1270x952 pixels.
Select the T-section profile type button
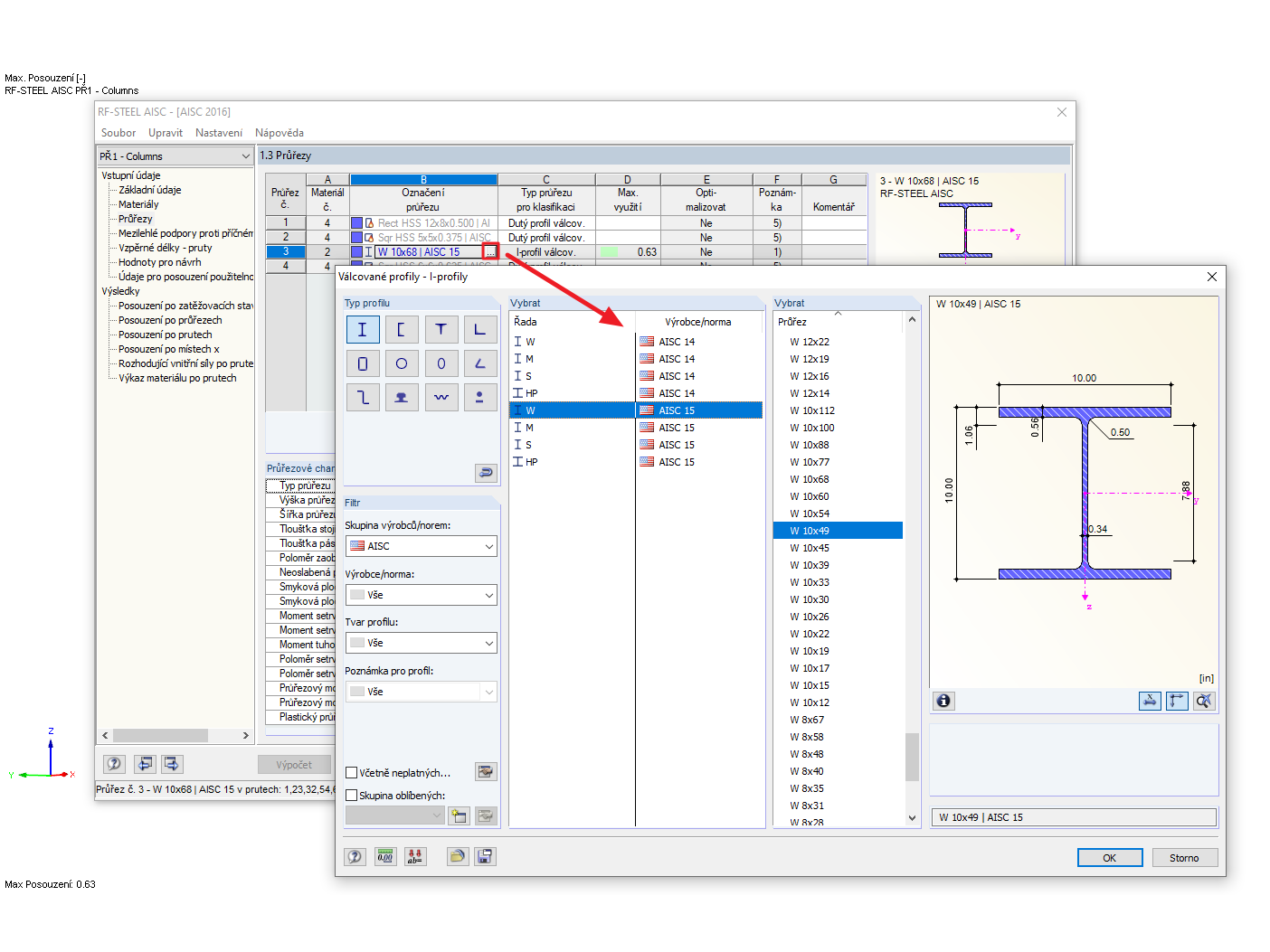coord(441,330)
